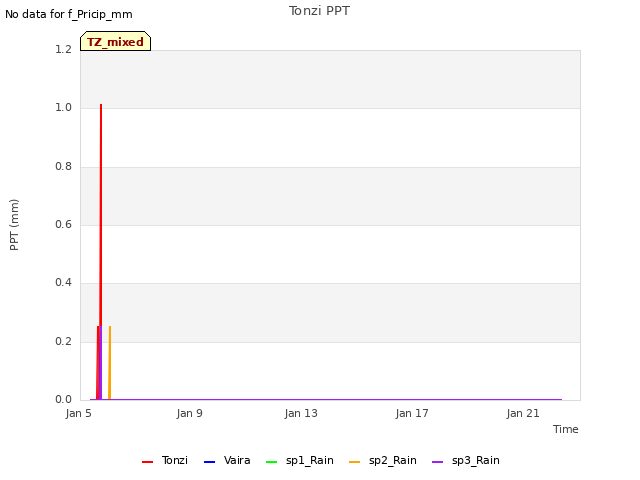Screen dimensions: 640x480
Task: Click the 0.6 y-axis tick label
Action: (63, 224)
